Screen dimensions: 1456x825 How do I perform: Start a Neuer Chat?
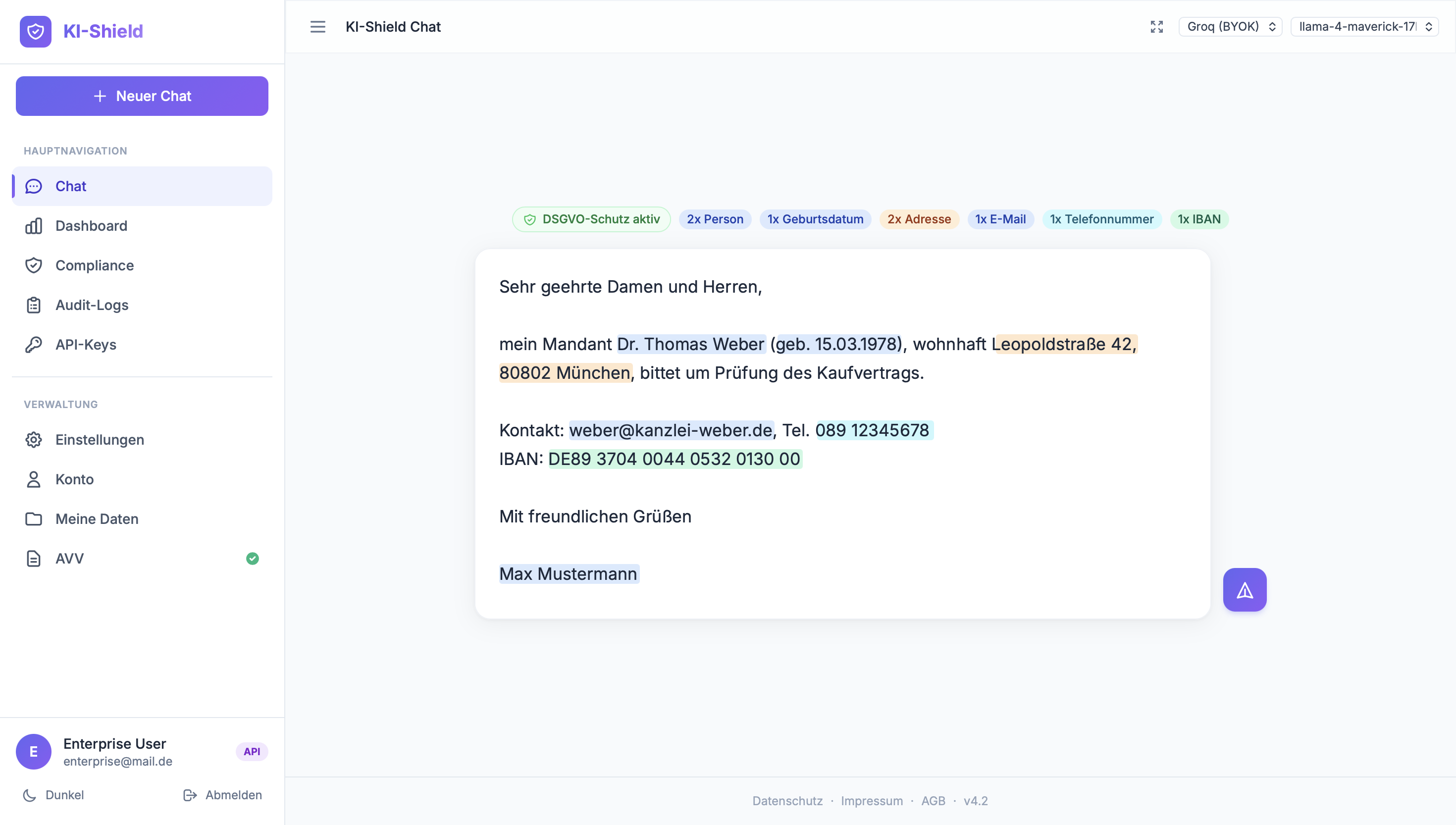(x=142, y=97)
